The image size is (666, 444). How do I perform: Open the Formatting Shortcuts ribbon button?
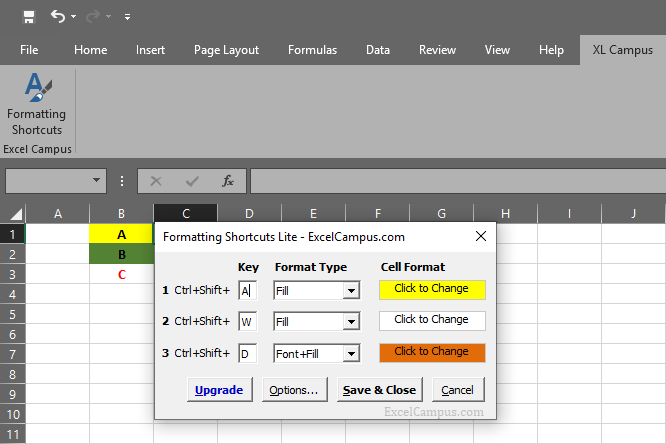[x=37, y=104]
